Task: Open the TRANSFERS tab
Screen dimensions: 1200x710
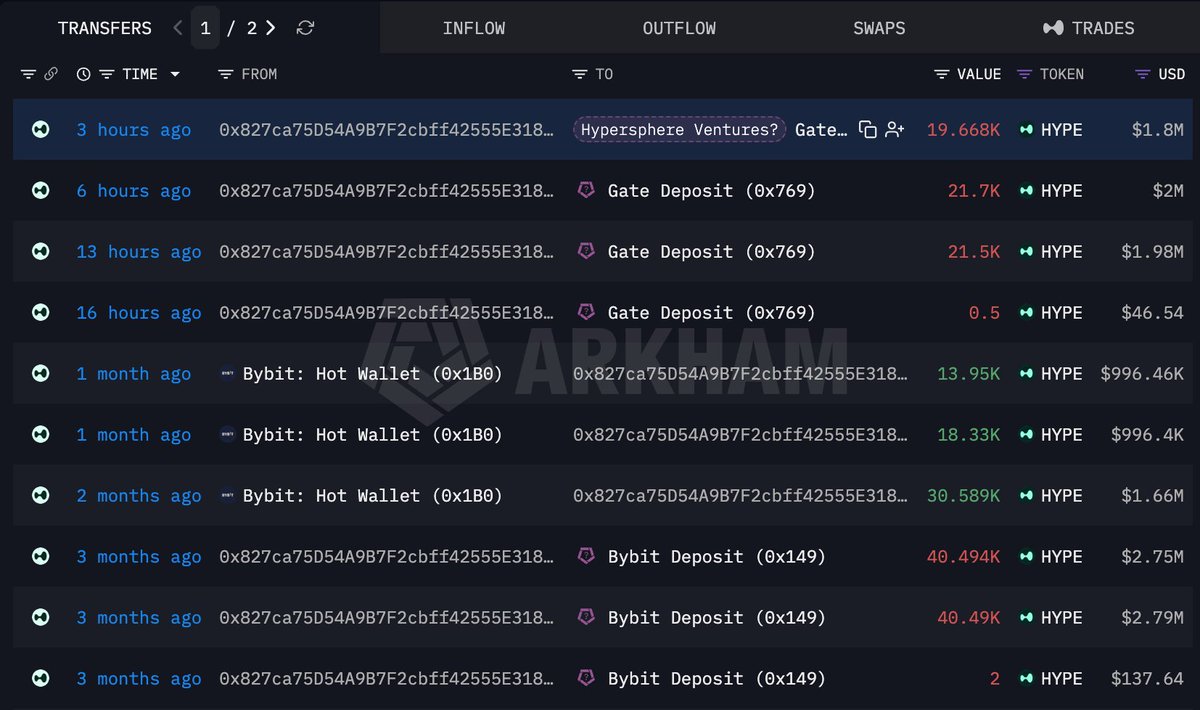Action: coord(105,28)
